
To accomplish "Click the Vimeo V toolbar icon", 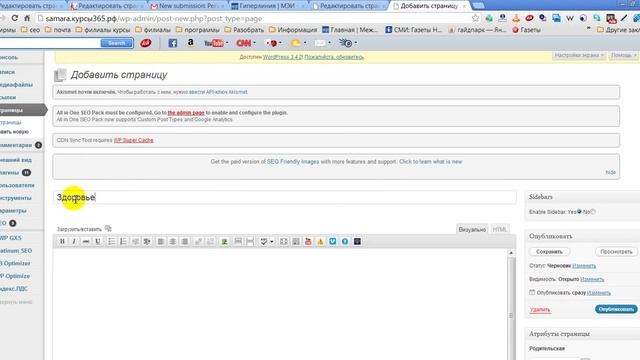I will coord(333,241).
